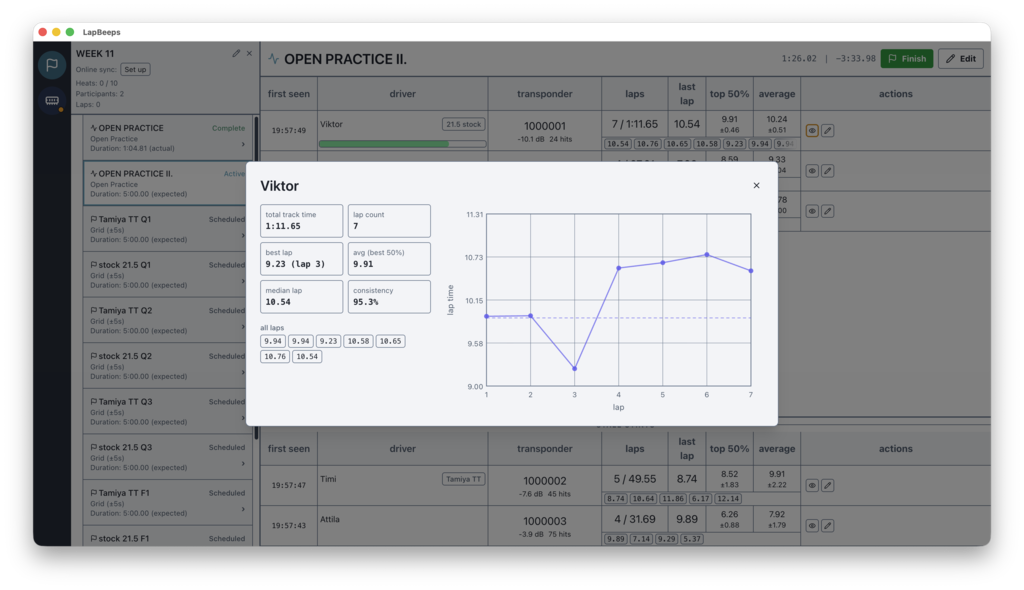Close the WEEK 11 panel with X
Viewport: 1024px width, 590px height.
[x=250, y=54]
